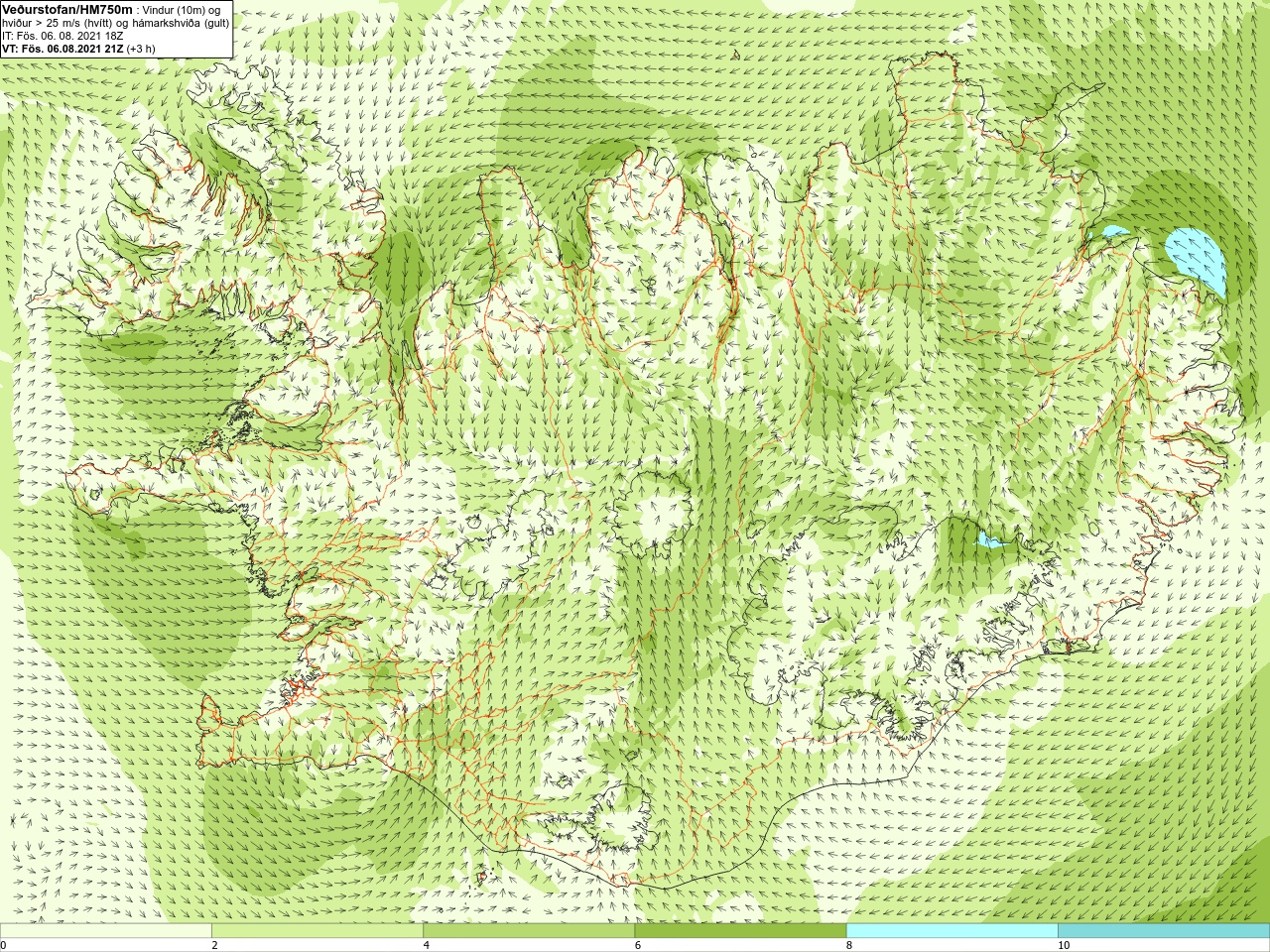Click the 0–2 m/s pale legend swatch

pyautogui.click(x=106, y=931)
